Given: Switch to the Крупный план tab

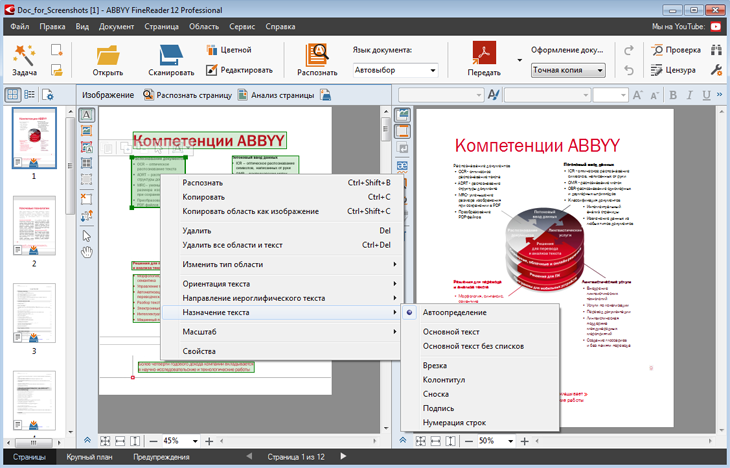Looking at the screenshot, I should point(89,457).
